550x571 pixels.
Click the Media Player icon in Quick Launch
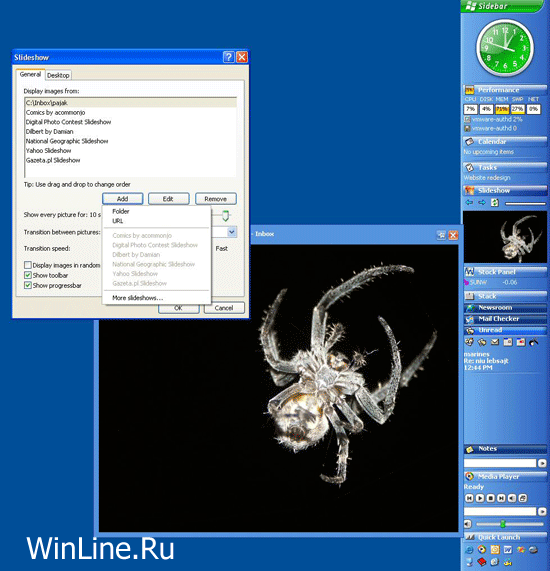[x=482, y=550]
